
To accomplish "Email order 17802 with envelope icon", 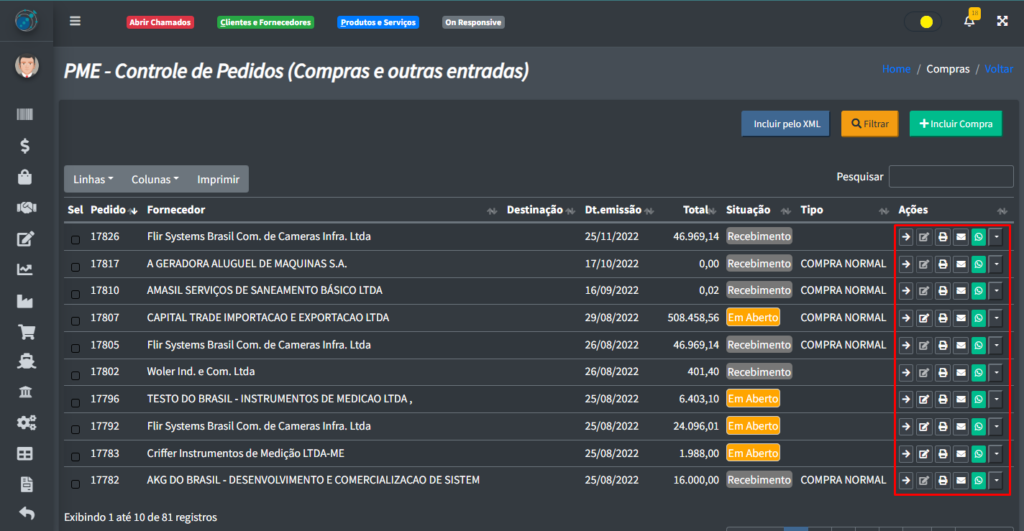I will (960, 372).
